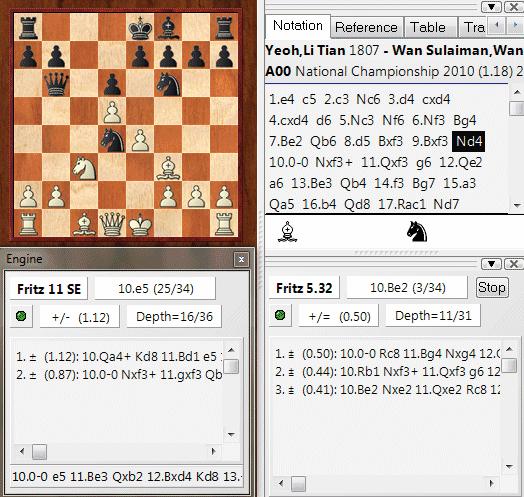524x497 pixels.
Task: Click Fritz 5.32 evaluation +/= (0.50)
Action: click(x=339, y=316)
